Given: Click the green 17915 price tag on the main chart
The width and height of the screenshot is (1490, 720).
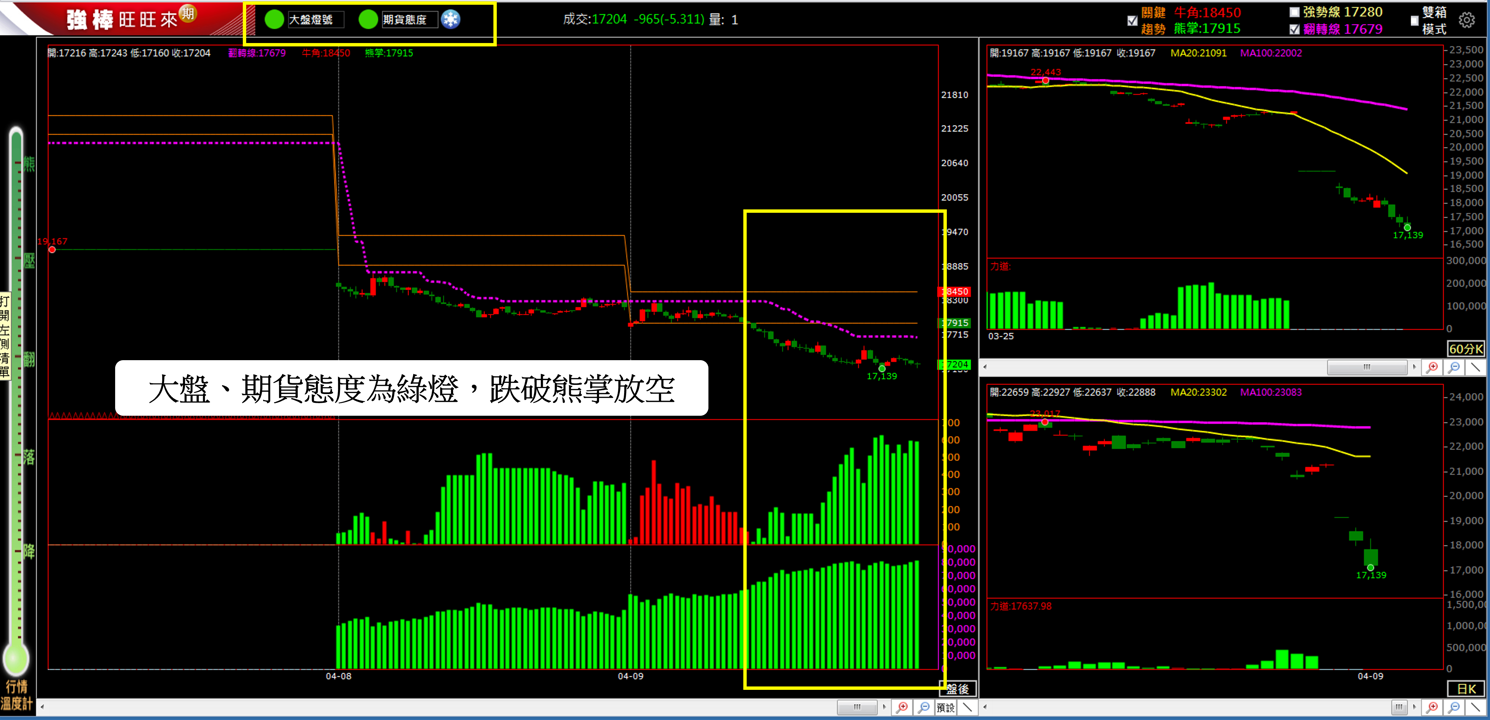Looking at the screenshot, I should pos(955,323).
